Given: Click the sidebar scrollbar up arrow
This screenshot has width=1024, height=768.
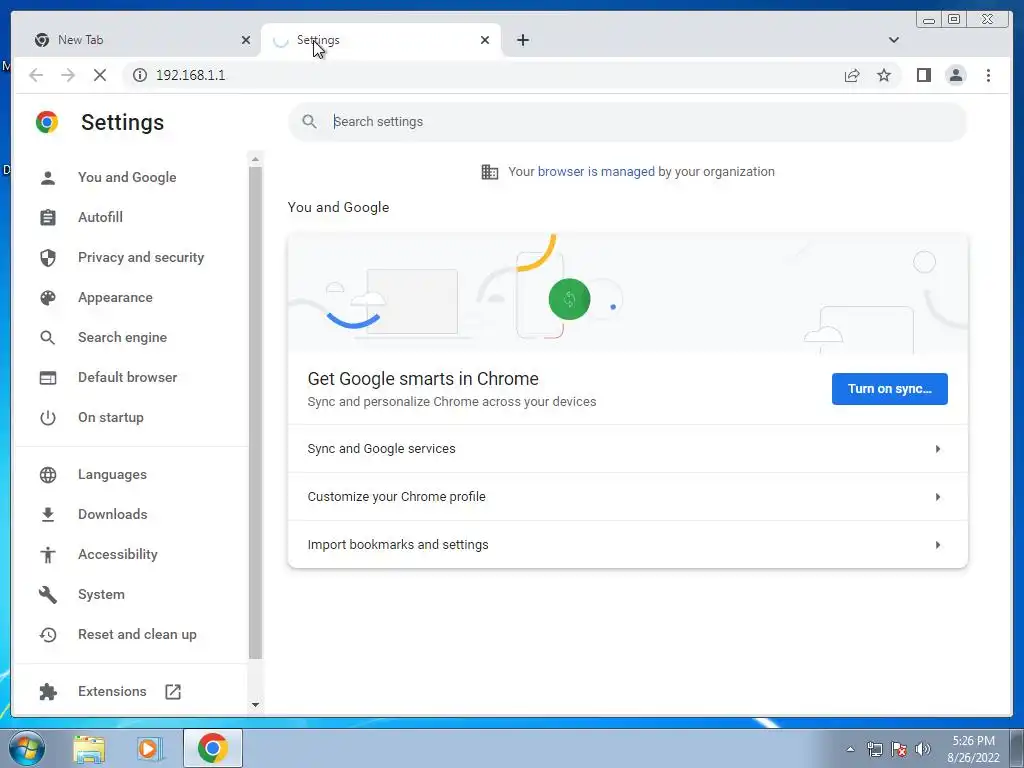Looking at the screenshot, I should click(255, 159).
